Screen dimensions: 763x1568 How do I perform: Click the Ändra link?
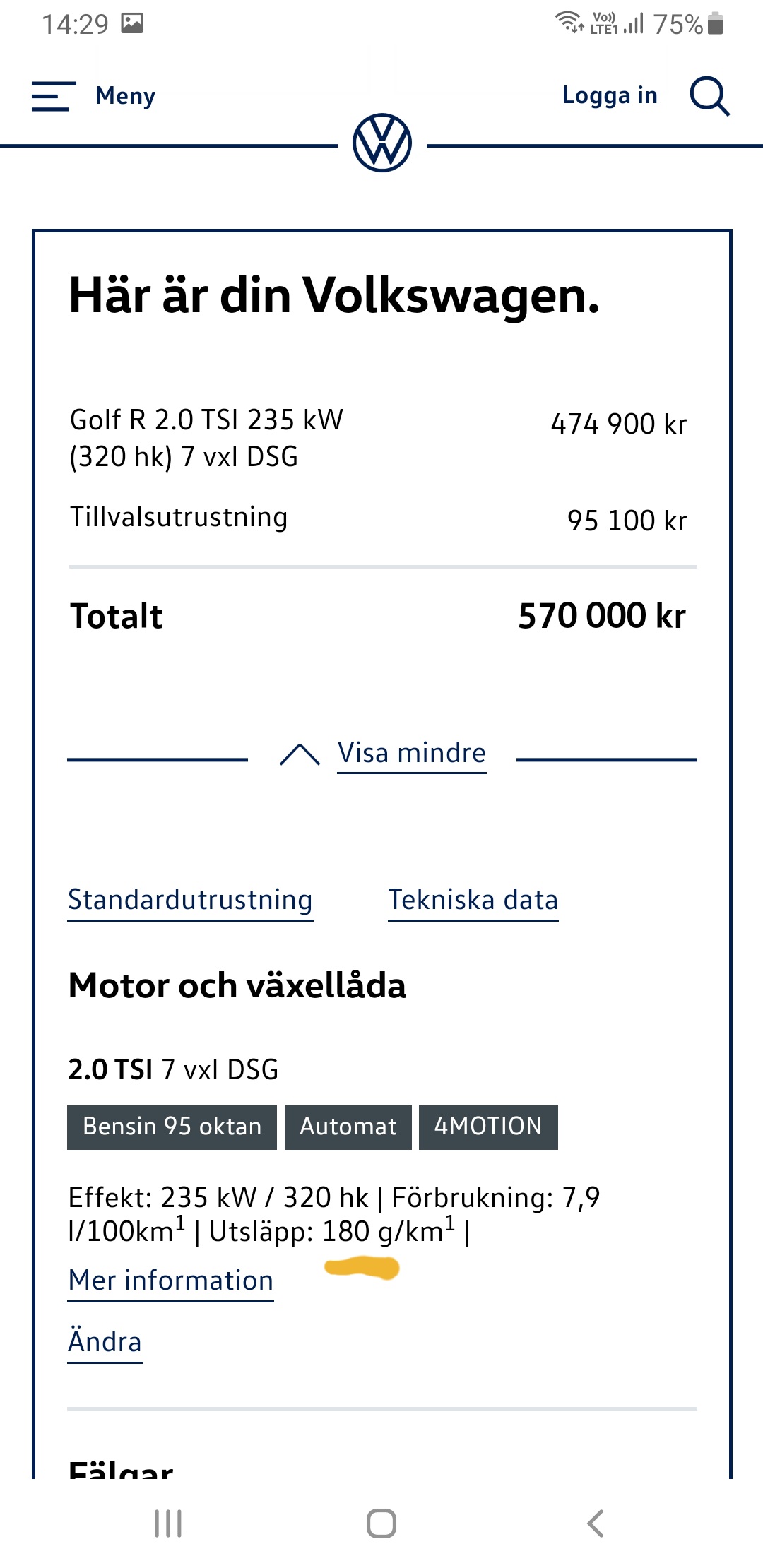pyautogui.click(x=105, y=1342)
